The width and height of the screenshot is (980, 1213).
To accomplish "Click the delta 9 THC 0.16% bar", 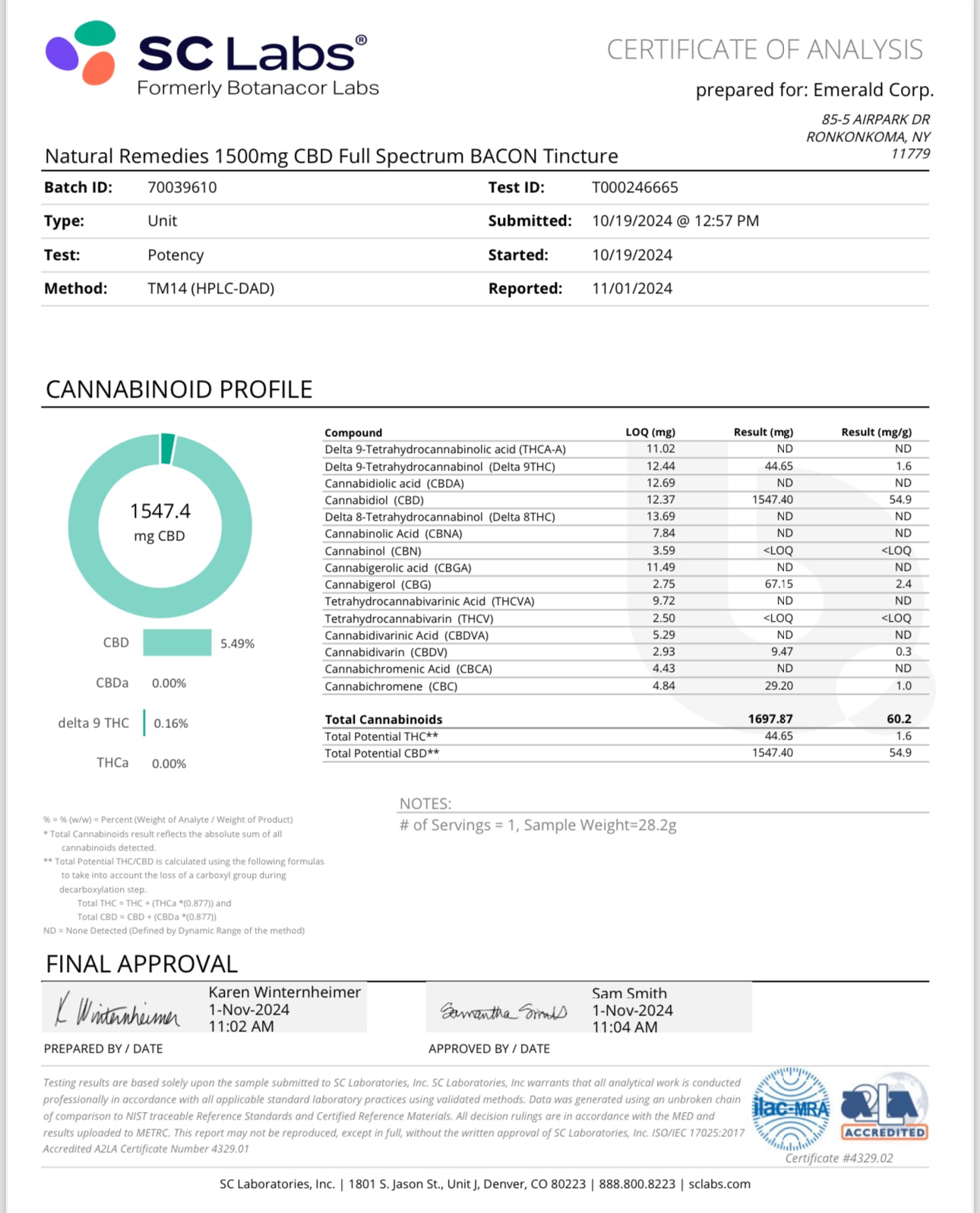I will point(144,723).
